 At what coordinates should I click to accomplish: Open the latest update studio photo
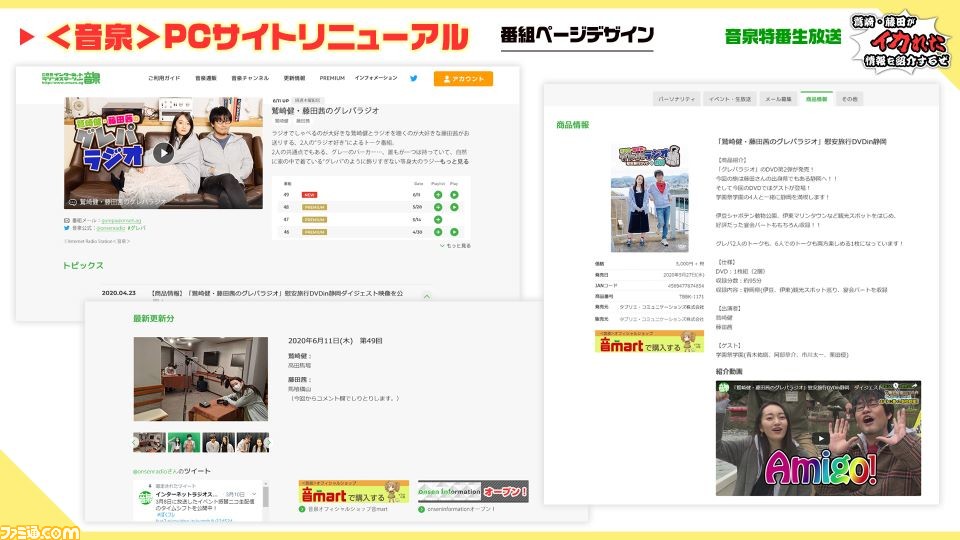(201, 379)
